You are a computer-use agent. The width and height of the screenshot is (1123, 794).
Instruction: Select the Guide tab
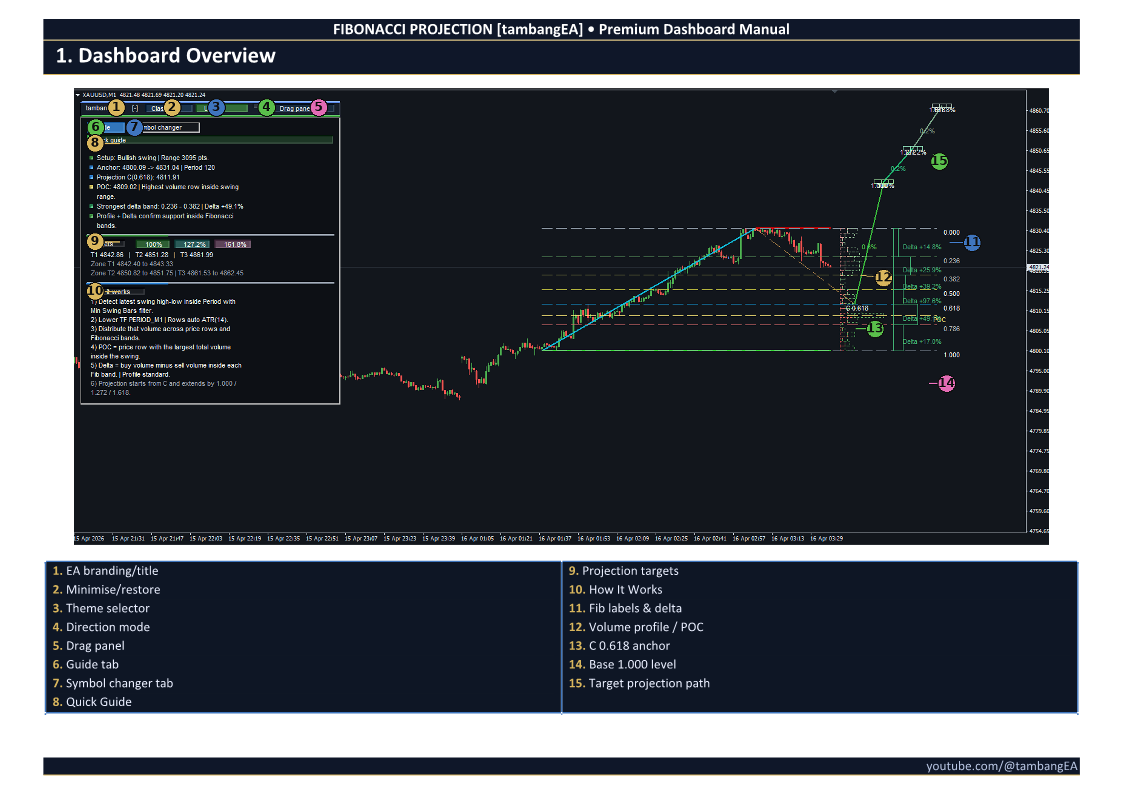coord(107,128)
